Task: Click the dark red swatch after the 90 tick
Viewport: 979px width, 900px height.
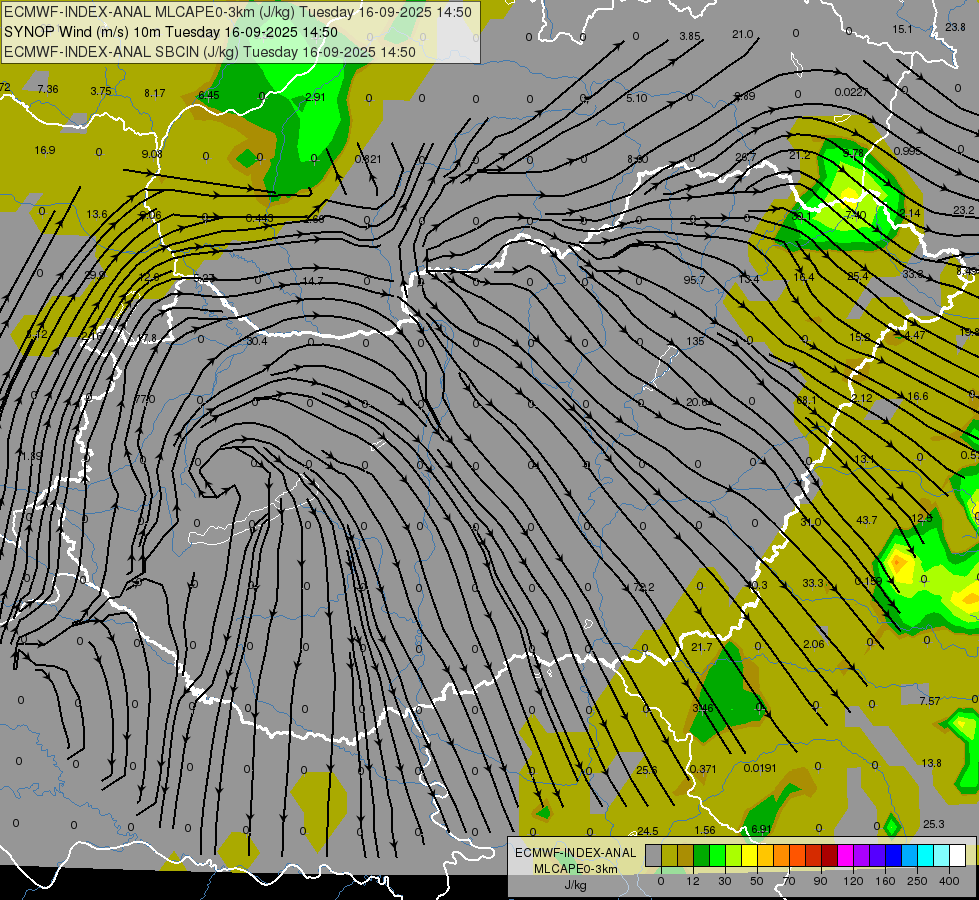Action: click(830, 855)
